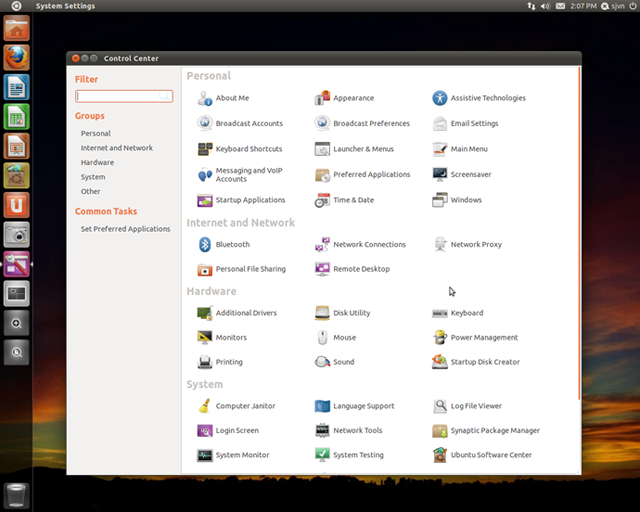Viewport: 640px width, 512px height.
Task: Launch Firefox from the launcher
Action: [x=16, y=58]
